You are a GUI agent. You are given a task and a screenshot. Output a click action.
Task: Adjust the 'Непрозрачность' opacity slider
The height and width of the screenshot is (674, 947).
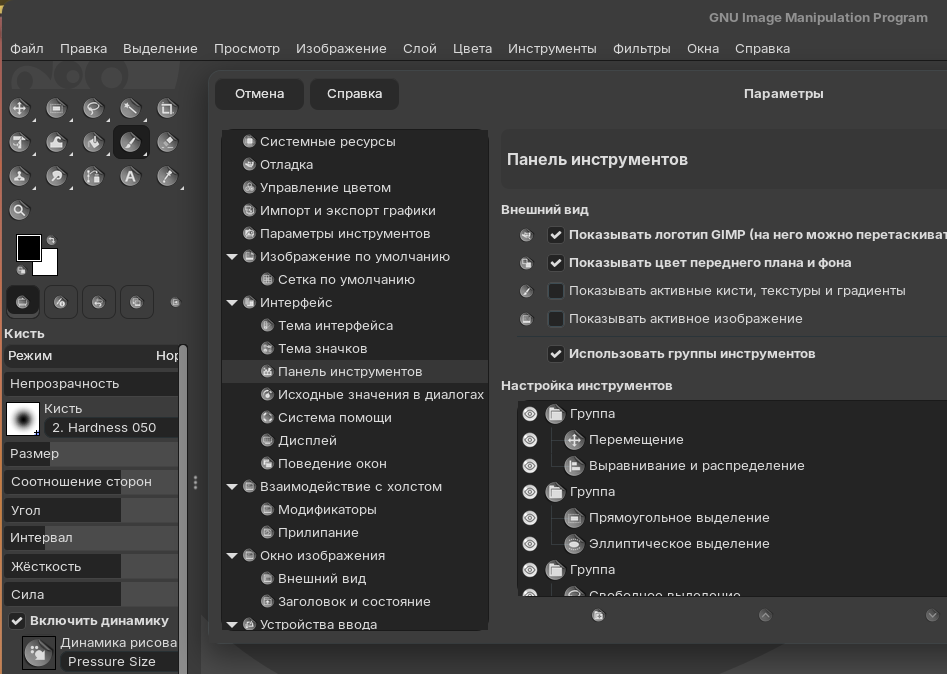(92, 384)
